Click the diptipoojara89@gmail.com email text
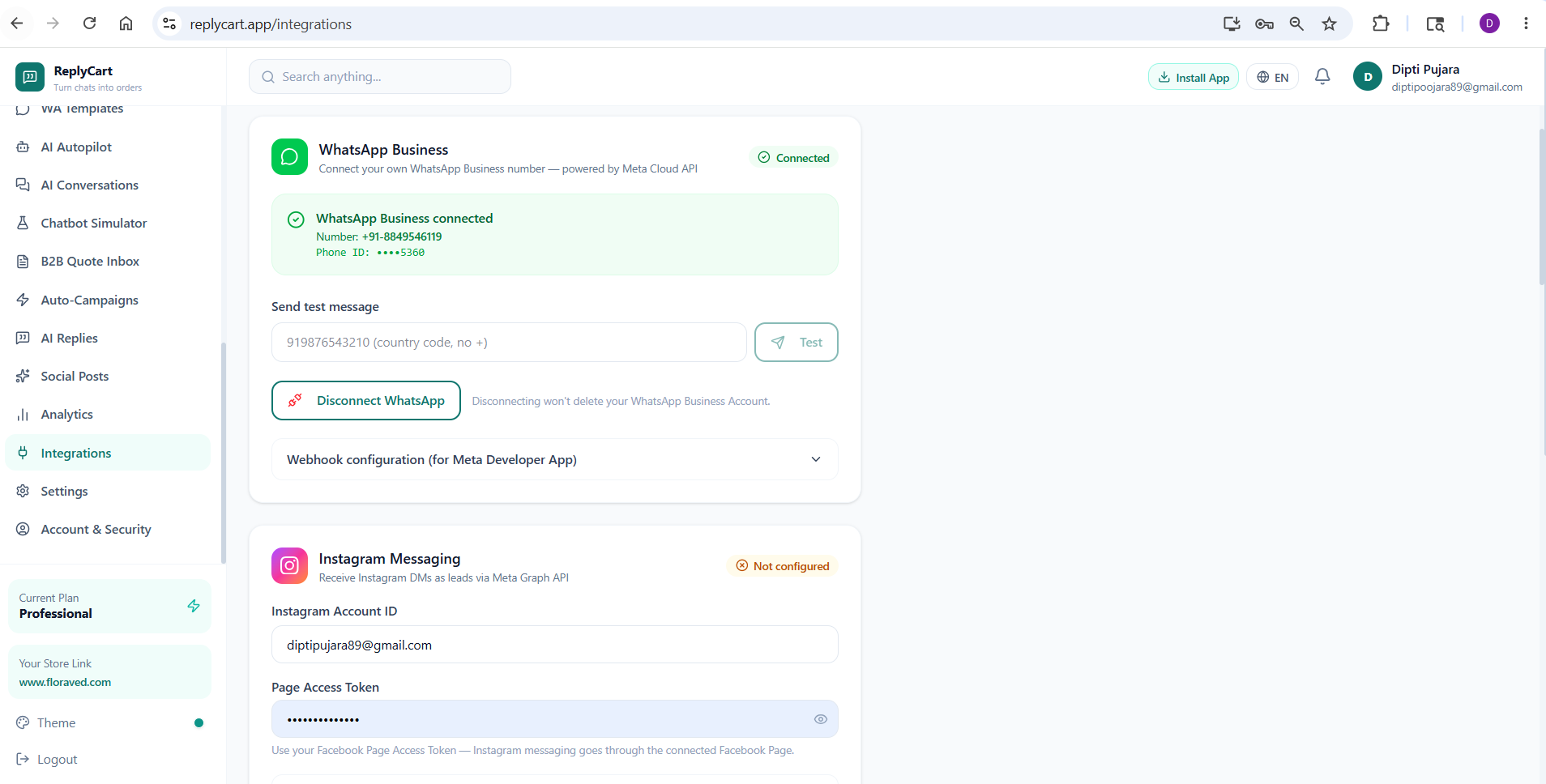1546x784 pixels. coord(1457,87)
